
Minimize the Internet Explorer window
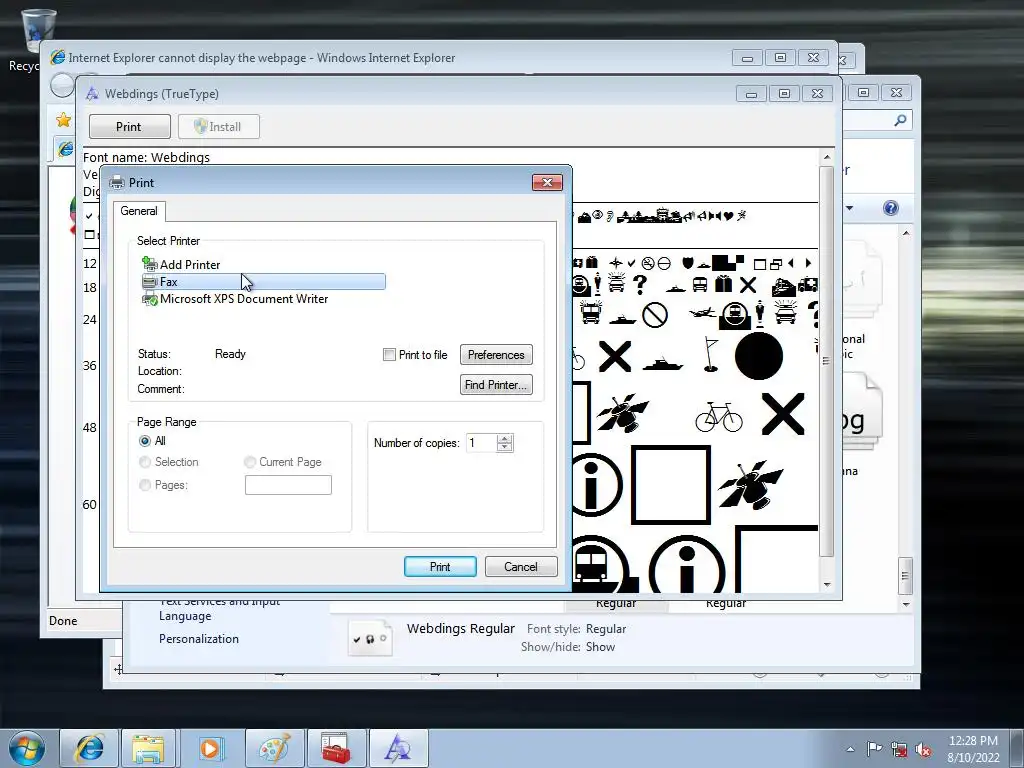tap(747, 58)
